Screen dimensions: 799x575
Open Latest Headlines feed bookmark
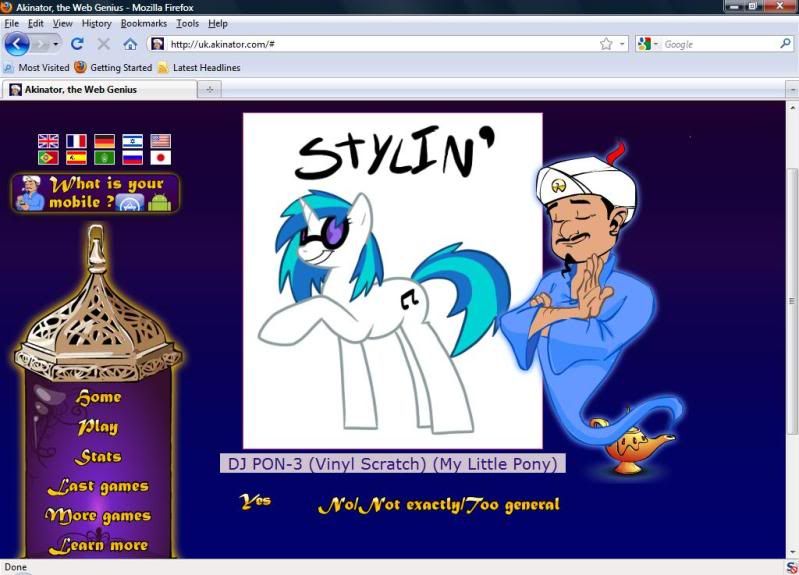199,67
